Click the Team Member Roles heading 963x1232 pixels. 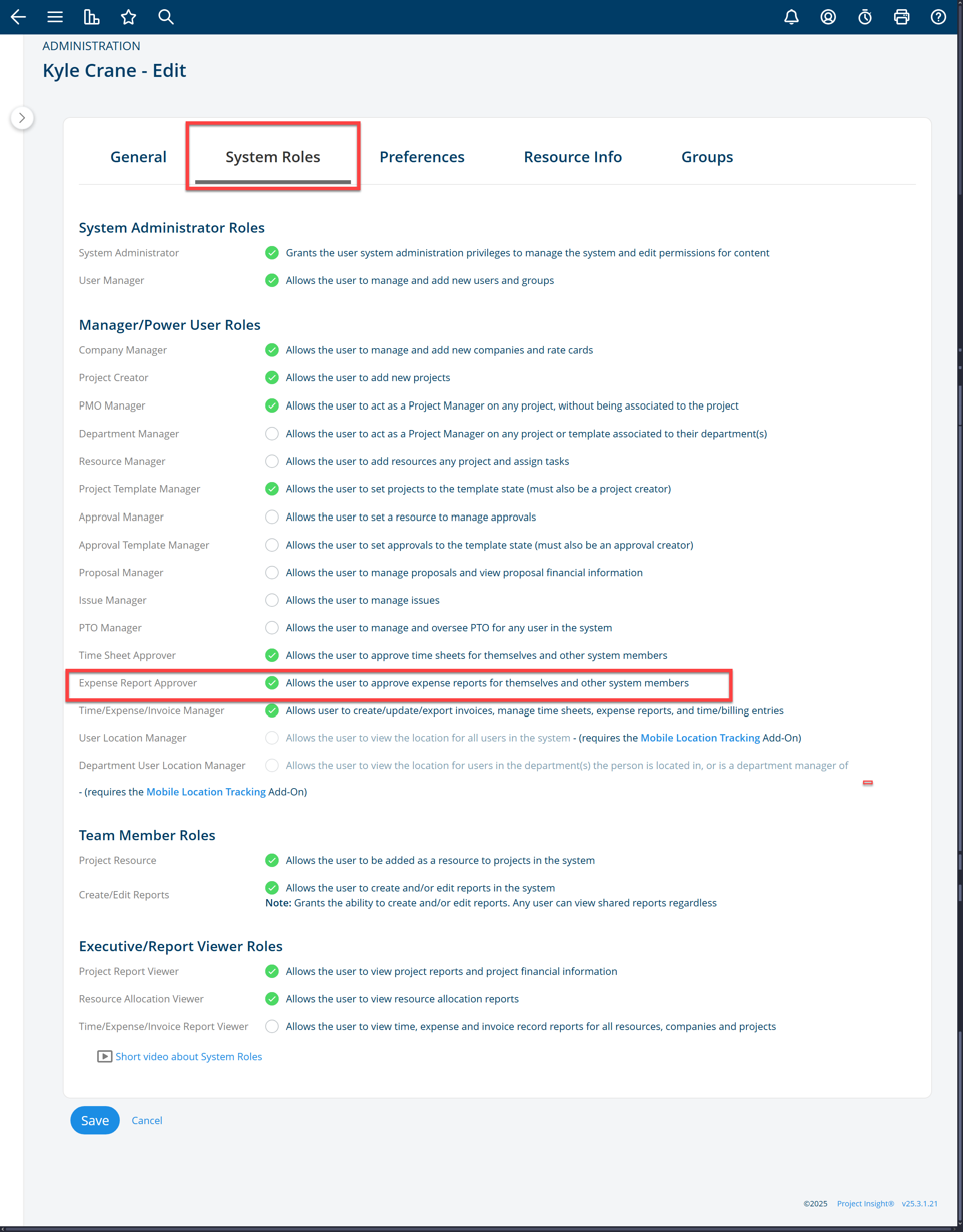(x=147, y=836)
